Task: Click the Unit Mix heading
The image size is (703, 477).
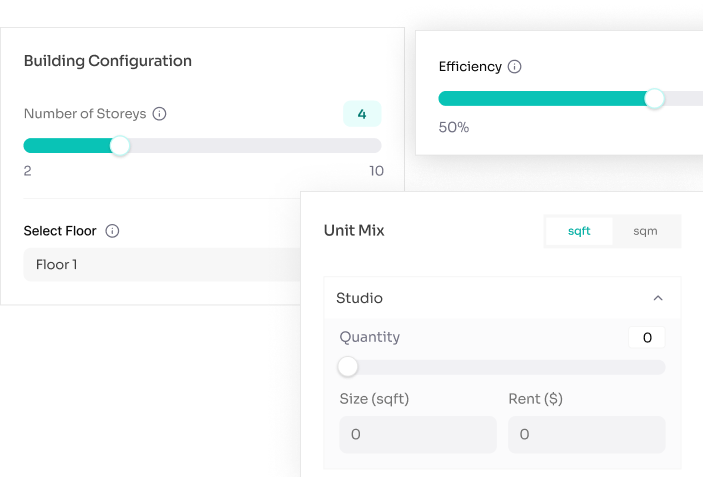Action: [x=354, y=230]
